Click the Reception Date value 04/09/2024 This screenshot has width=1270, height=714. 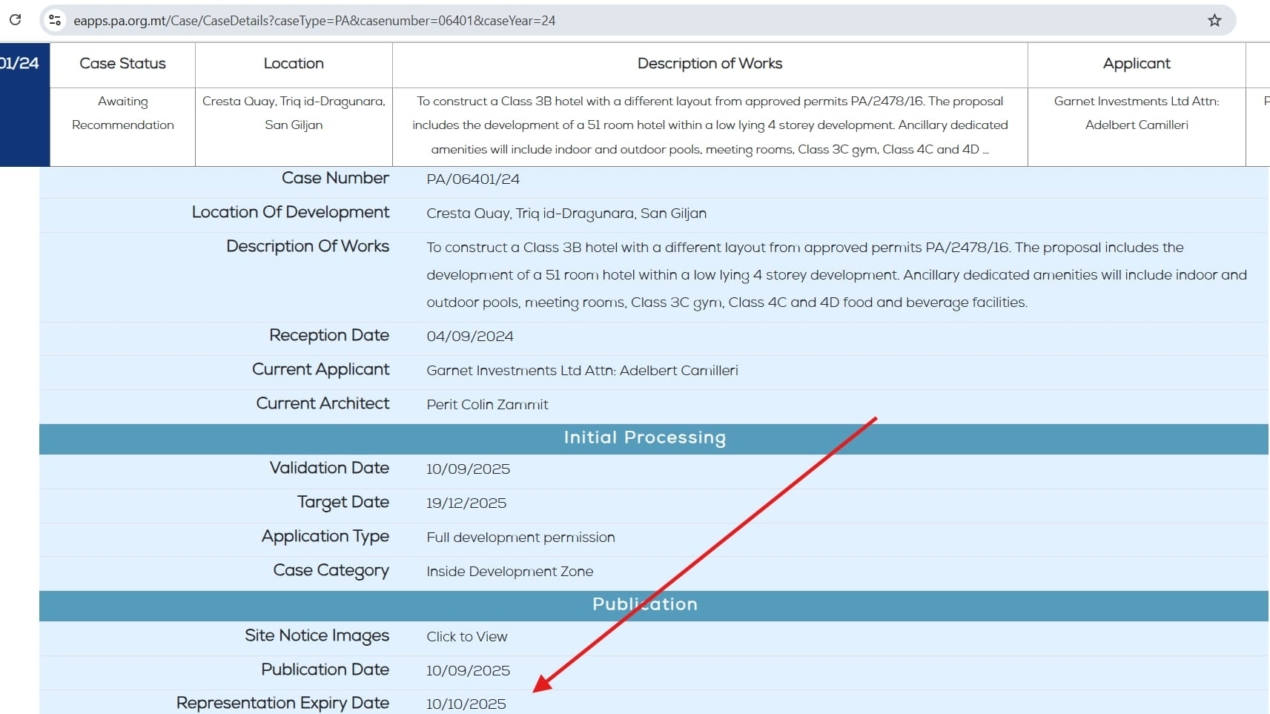click(470, 337)
